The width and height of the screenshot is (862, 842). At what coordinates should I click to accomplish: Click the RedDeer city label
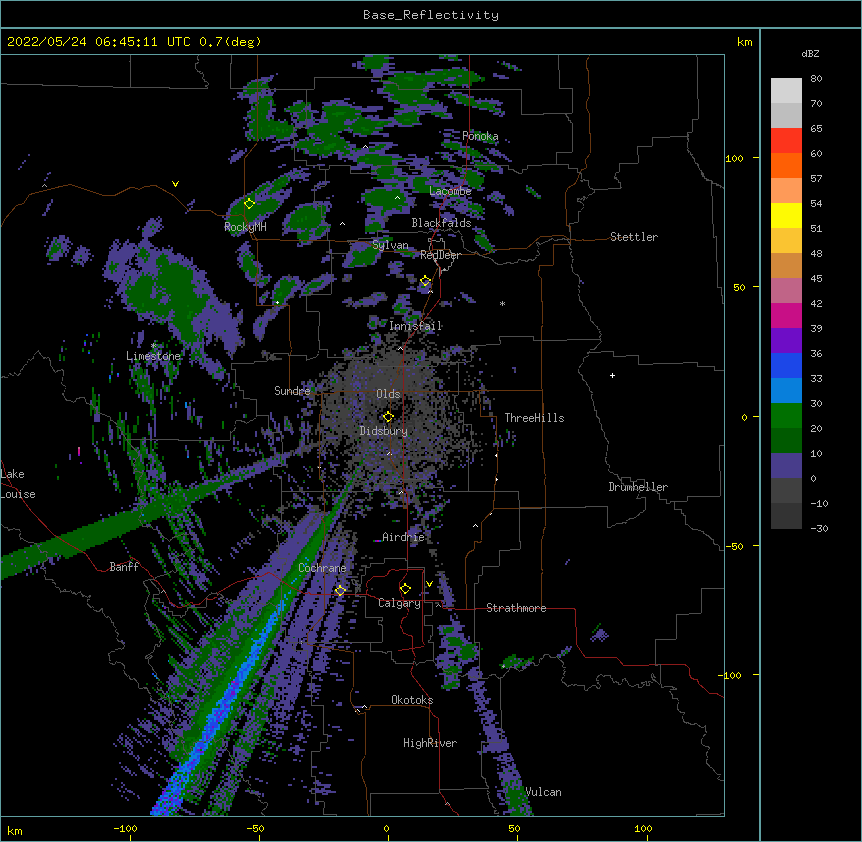(440, 255)
